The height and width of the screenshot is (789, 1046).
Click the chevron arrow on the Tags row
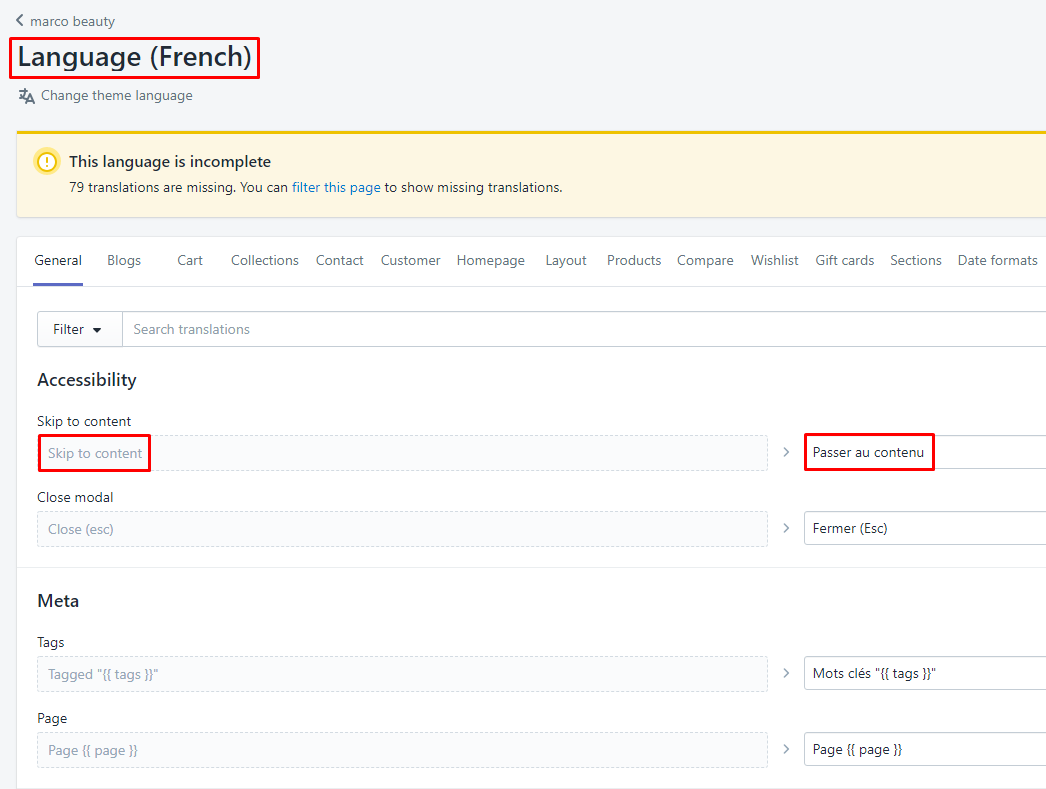[786, 673]
